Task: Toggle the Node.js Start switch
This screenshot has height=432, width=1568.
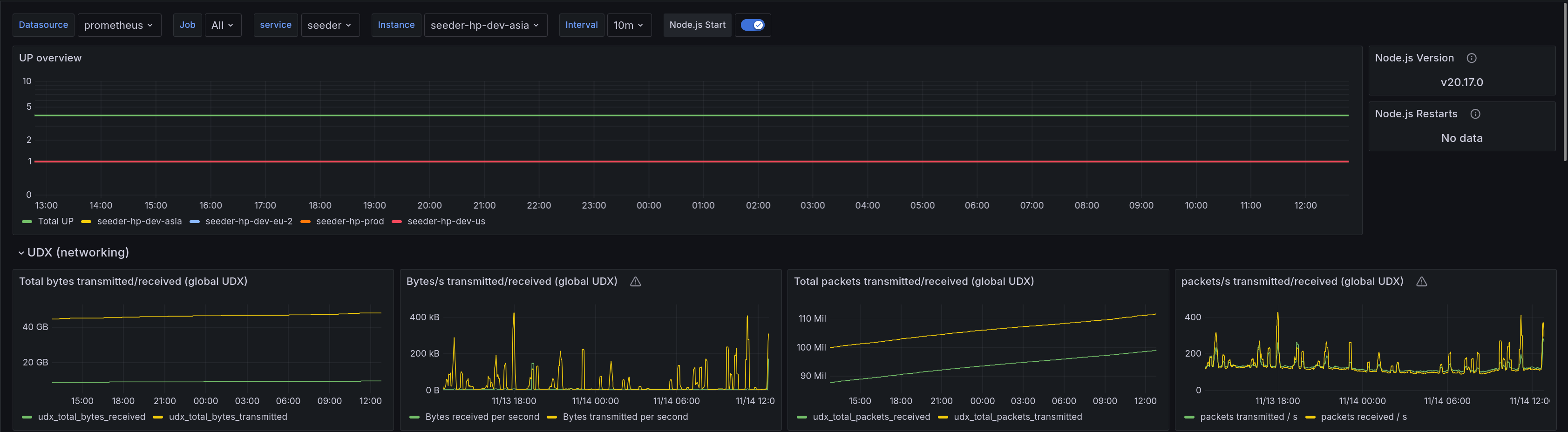Action: (753, 25)
